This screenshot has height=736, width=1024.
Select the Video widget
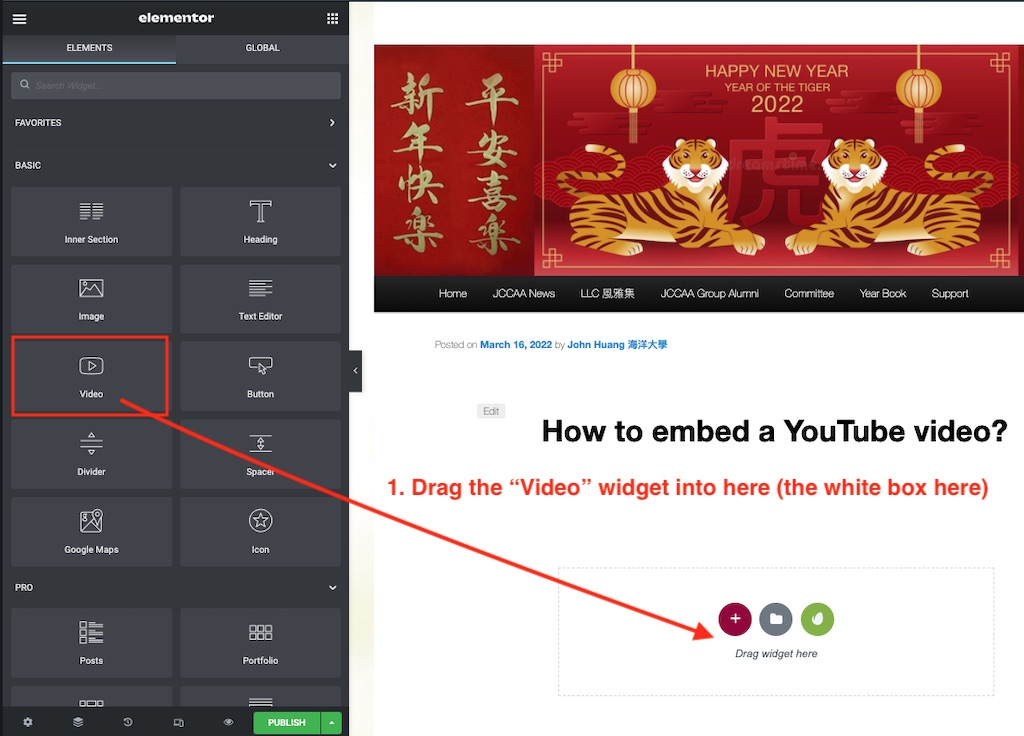click(x=91, y=376)
